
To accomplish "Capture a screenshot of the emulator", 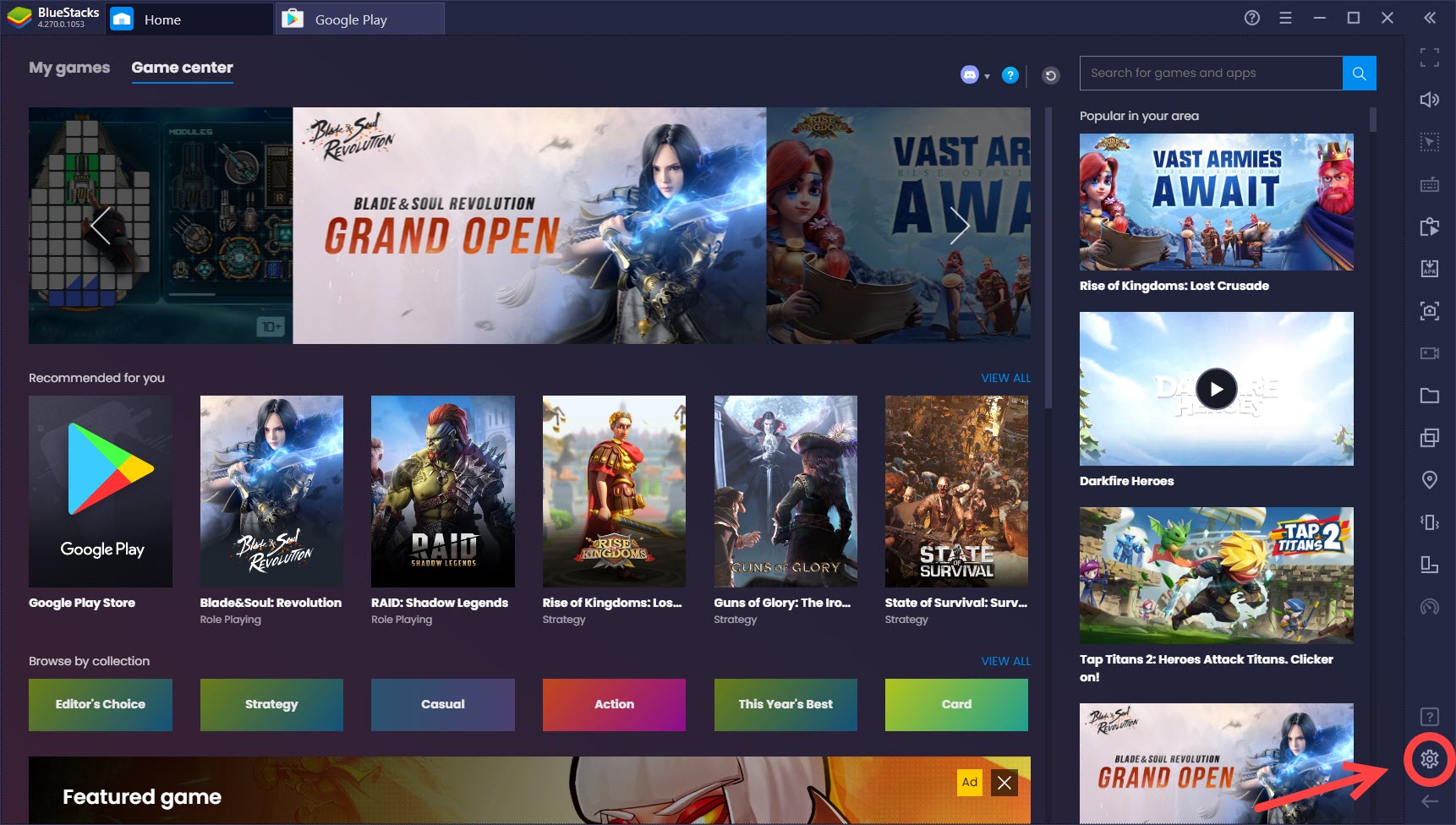I will click(x=1431, y=311).
